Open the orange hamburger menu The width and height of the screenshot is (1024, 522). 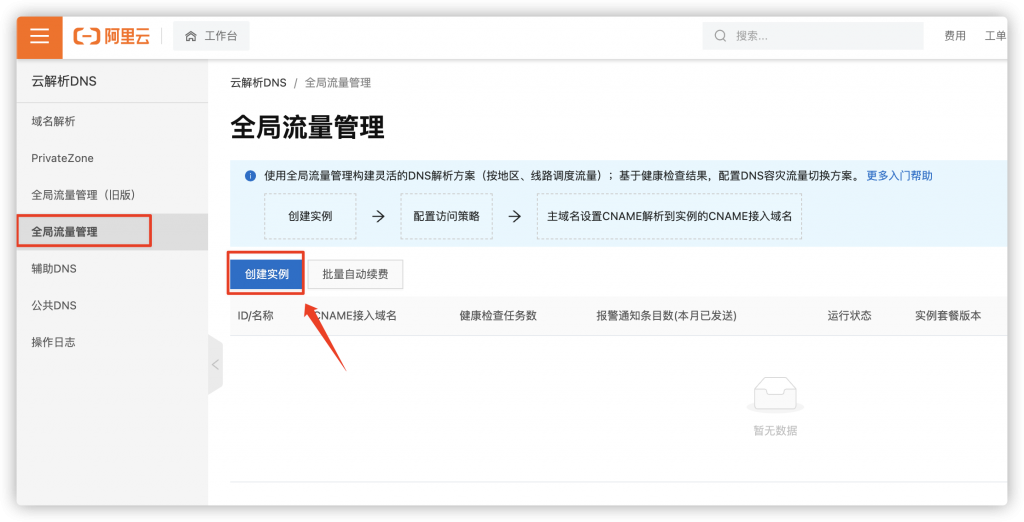click(x=39, y=36)
